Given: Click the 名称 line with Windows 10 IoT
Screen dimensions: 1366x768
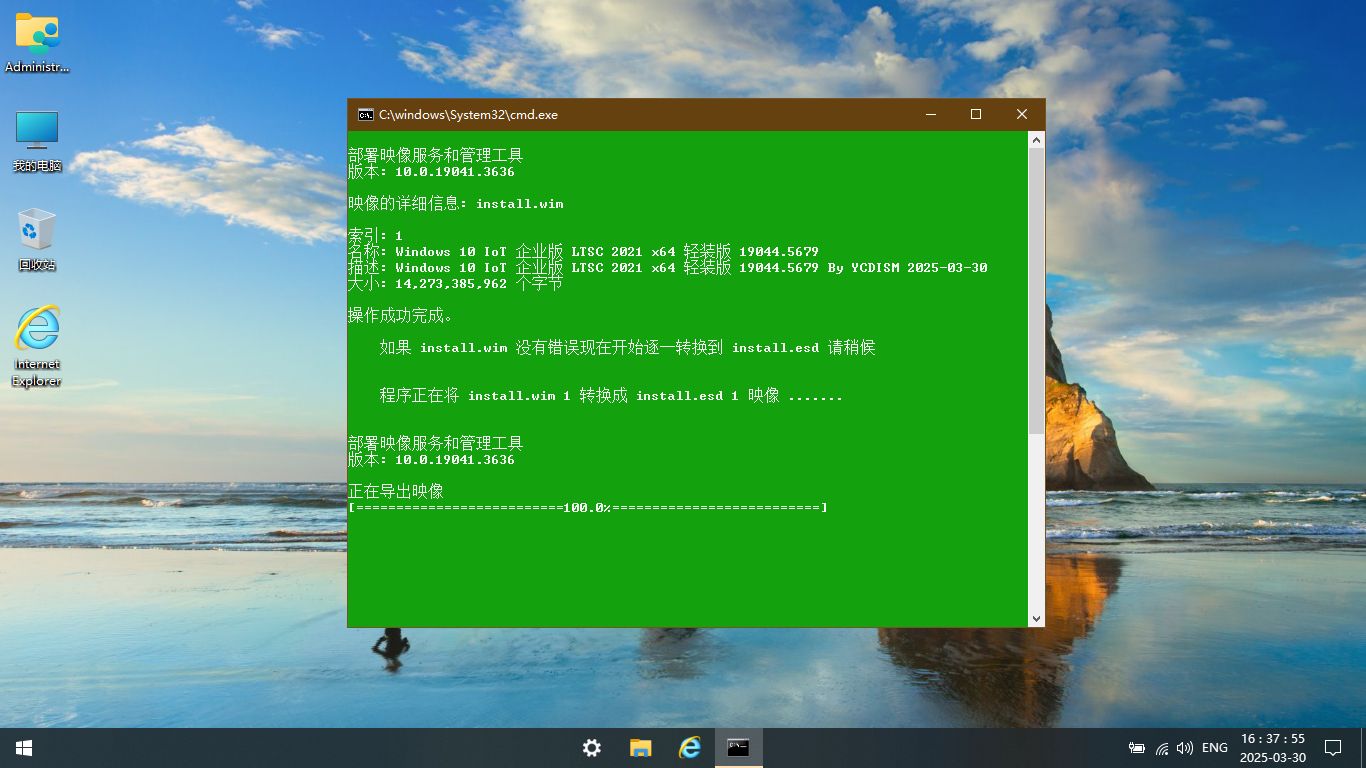Looking at the screenshot, I should (584, 252).
